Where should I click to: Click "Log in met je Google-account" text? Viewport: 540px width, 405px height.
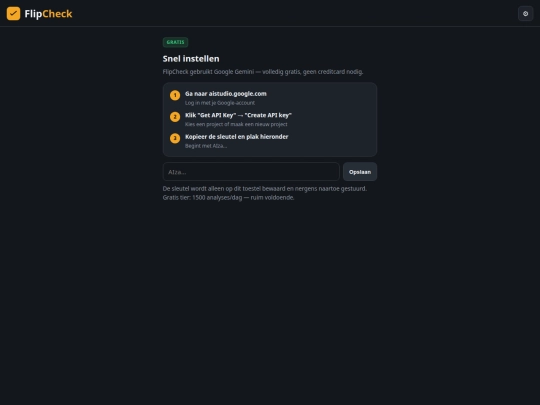[x=220, y=103]
